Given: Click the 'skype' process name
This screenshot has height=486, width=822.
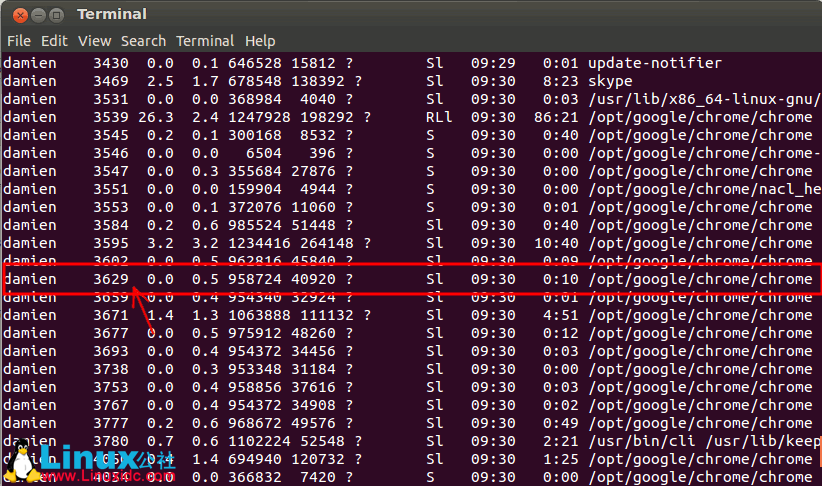Looking at the screenshot, I should click(610, 82).
